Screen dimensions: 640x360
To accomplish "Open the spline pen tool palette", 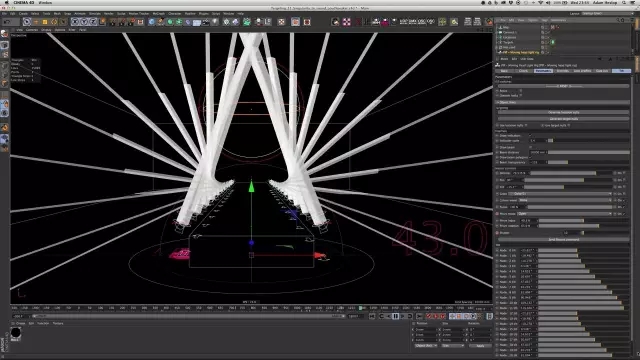I will click(x=161, y=22).
